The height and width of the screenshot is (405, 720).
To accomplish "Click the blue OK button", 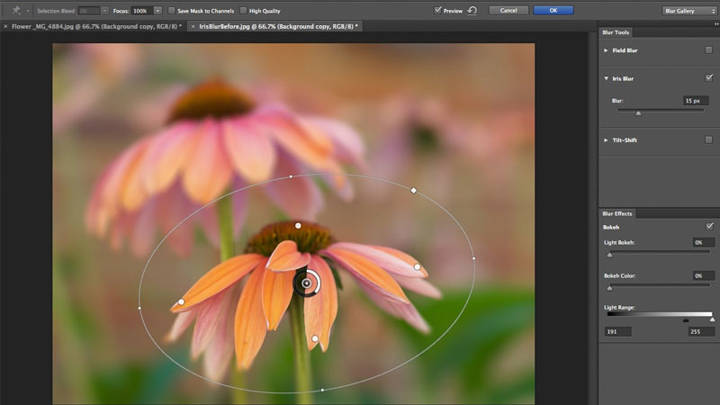I will pyautogui.click(x=553, y=10).
